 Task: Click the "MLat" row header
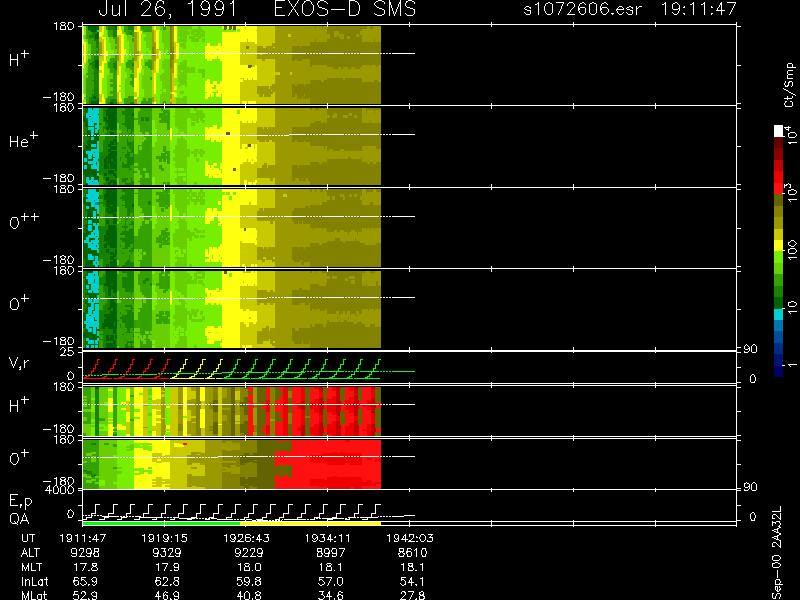coord(34,595)
